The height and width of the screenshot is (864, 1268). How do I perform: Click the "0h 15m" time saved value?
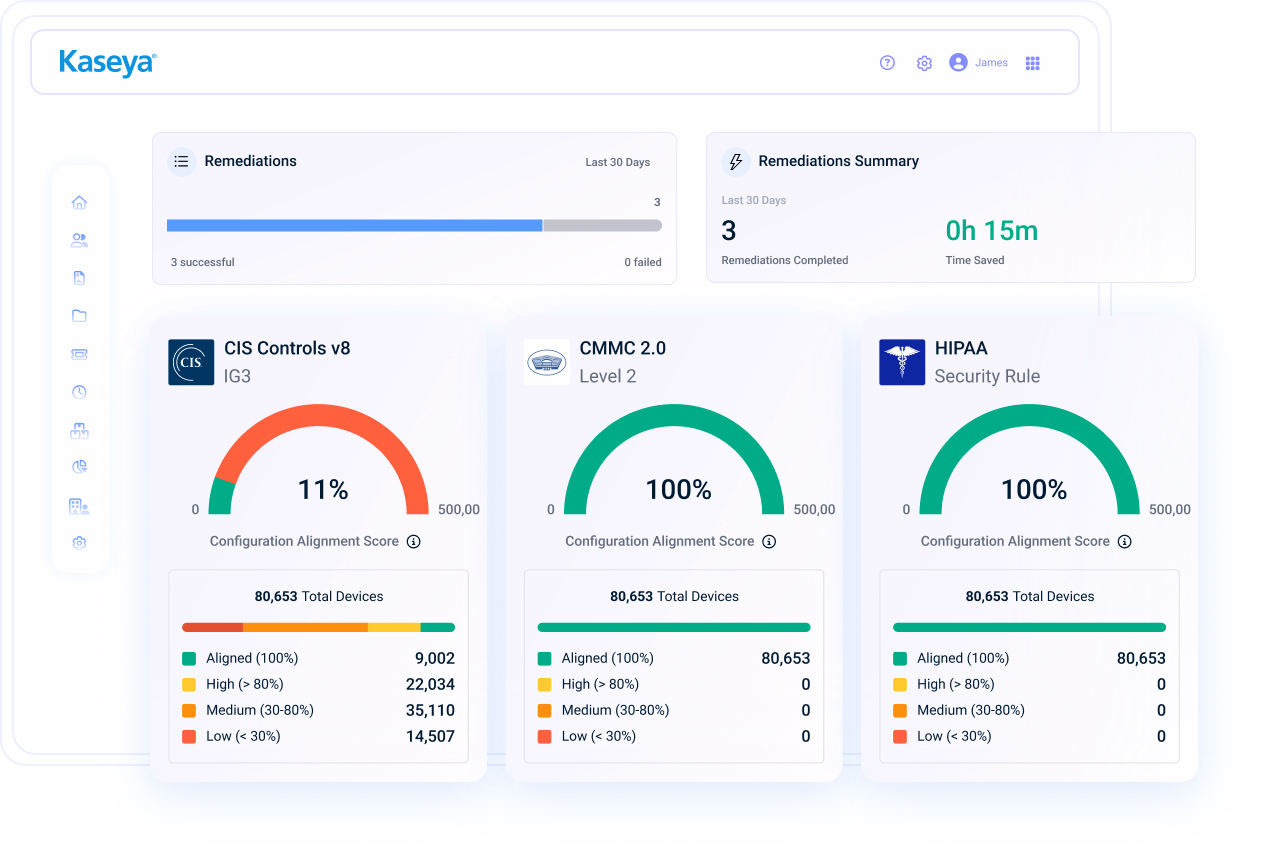[x=992, y=231]
